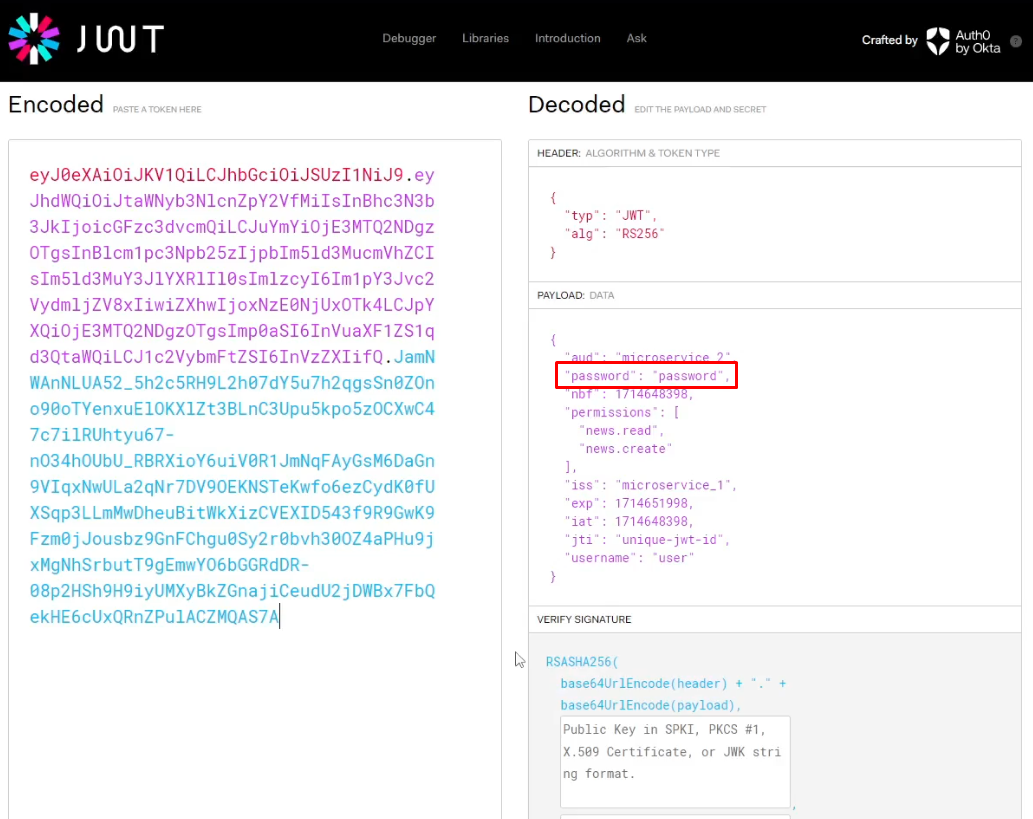The height and width of the screenshot is (819, 1033).
Task: Click the Decoded heading
Action: click(x=576, y=104)
